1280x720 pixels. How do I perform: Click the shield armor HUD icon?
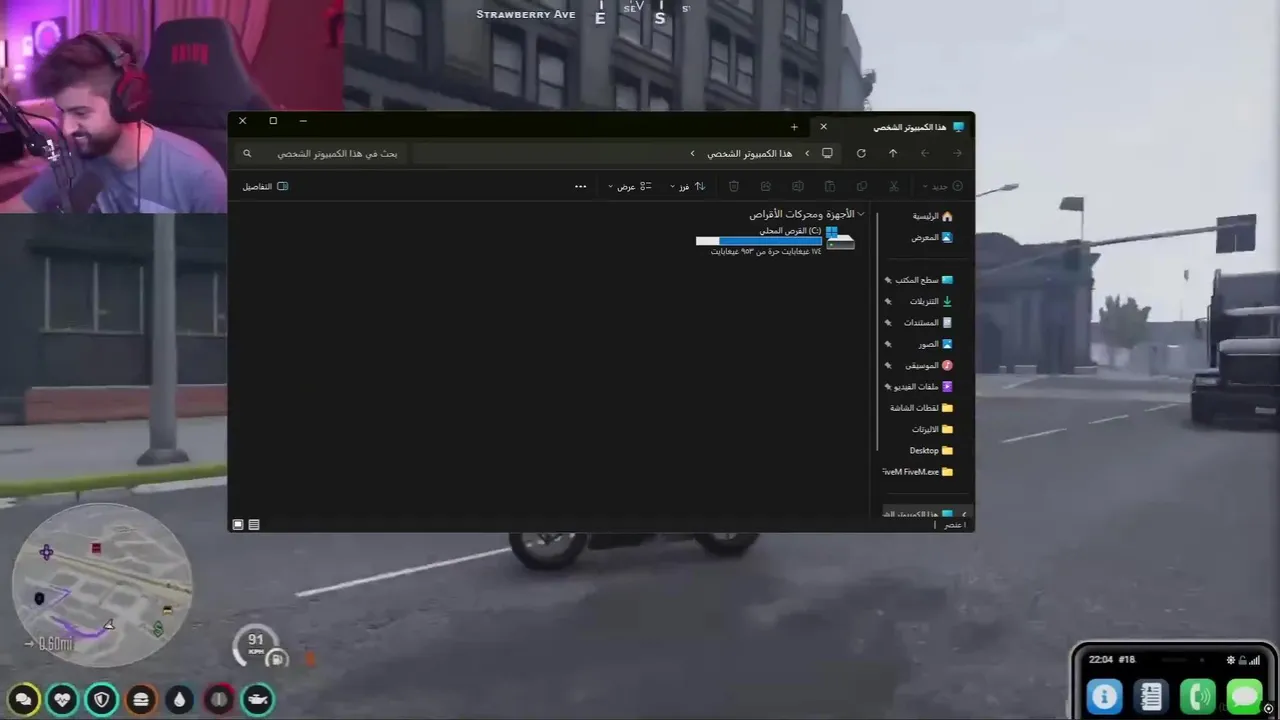(x=102, y=699)
